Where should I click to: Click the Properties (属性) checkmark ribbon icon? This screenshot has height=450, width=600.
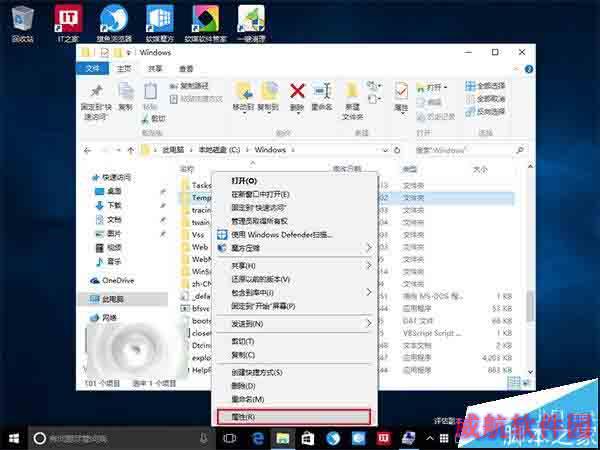[x=401, y=91]
